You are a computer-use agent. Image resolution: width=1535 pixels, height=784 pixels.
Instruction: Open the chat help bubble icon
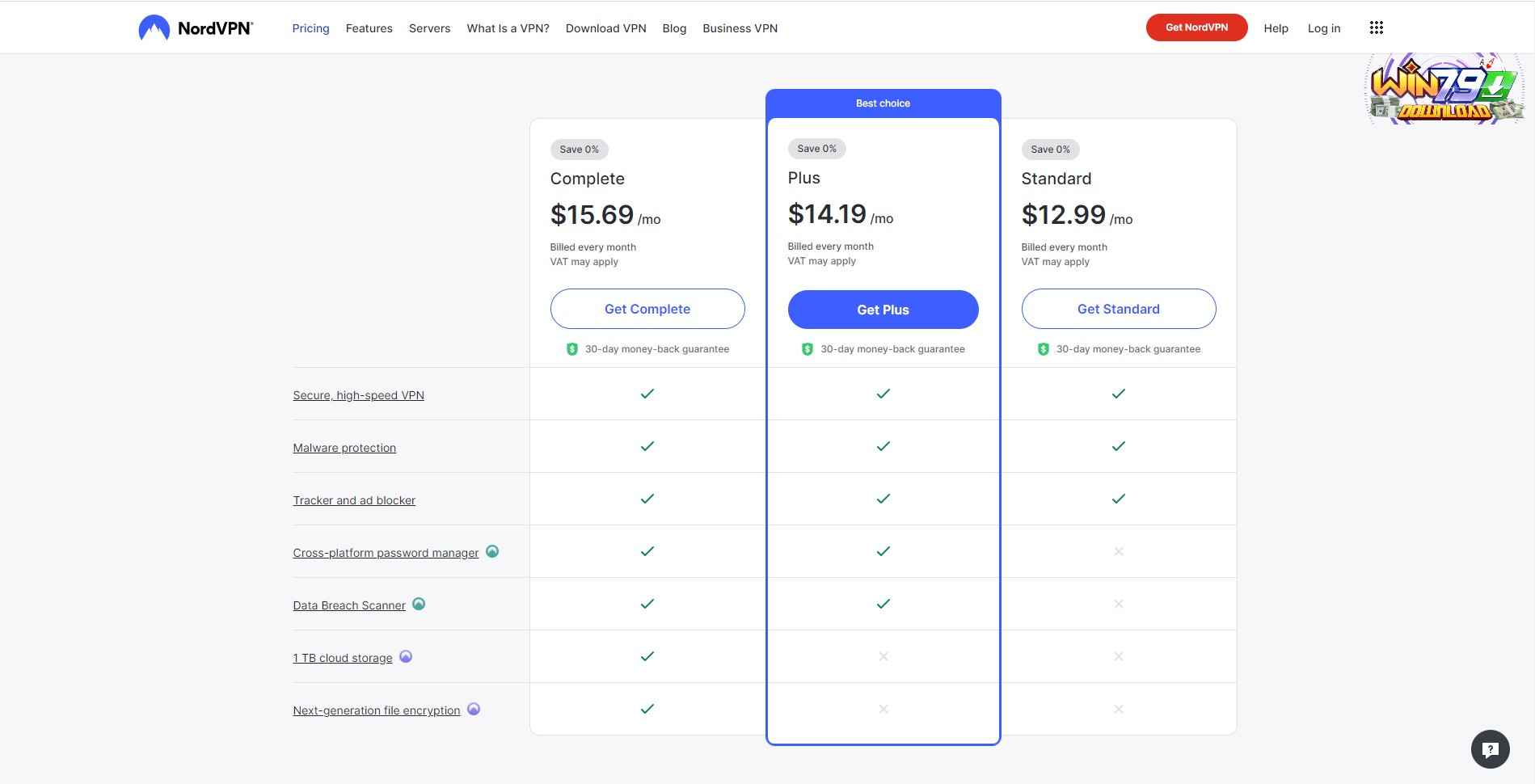[x=1490, y=749]
